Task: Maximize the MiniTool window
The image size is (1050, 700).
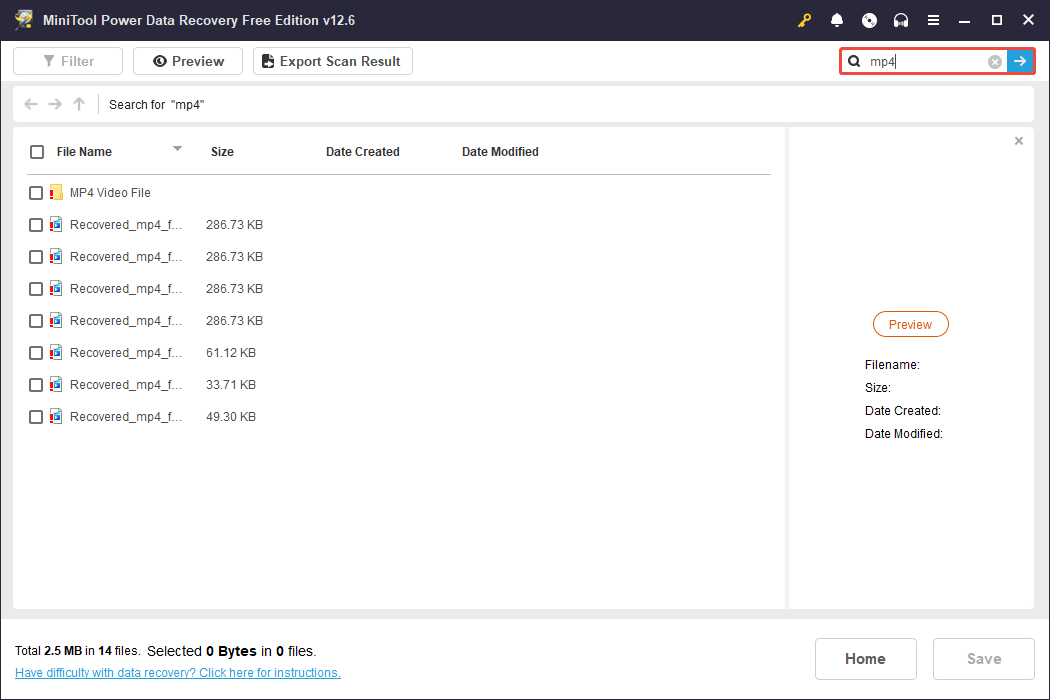Action: 996,20
